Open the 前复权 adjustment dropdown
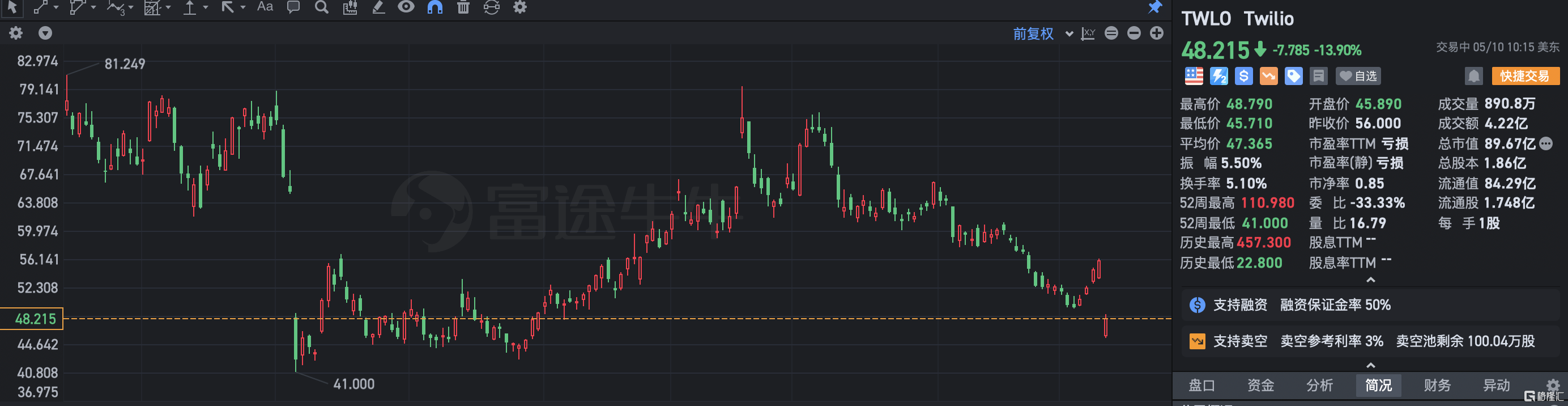Image resolution: width=1568 pixels, height=406 pixels. (x=1042, y=33)
